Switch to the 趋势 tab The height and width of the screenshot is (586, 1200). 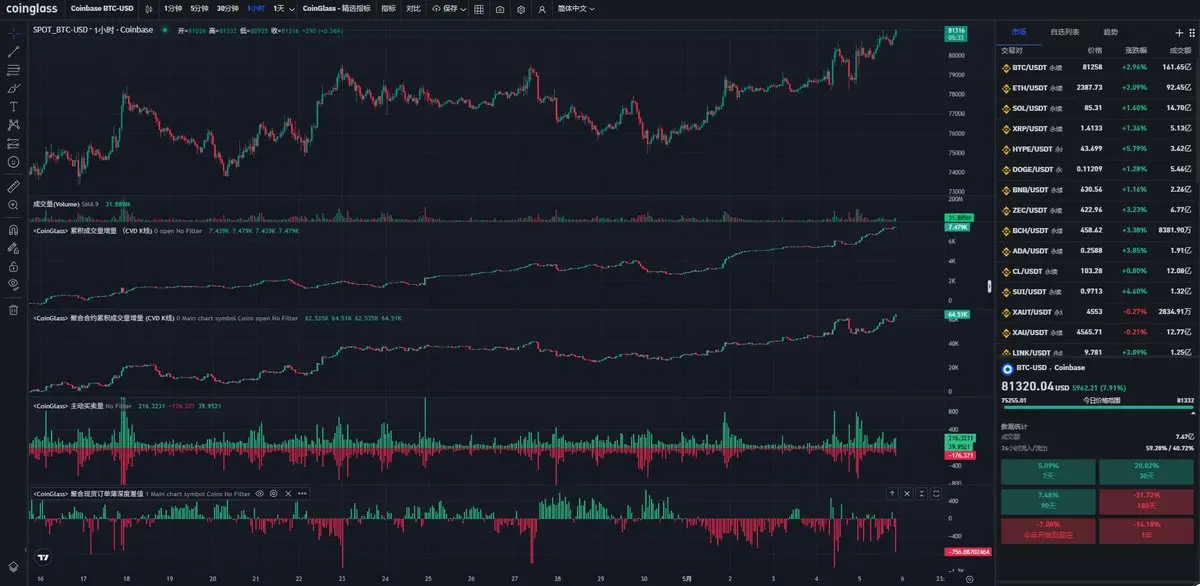pyautogui.click(x=1111, y=32)
